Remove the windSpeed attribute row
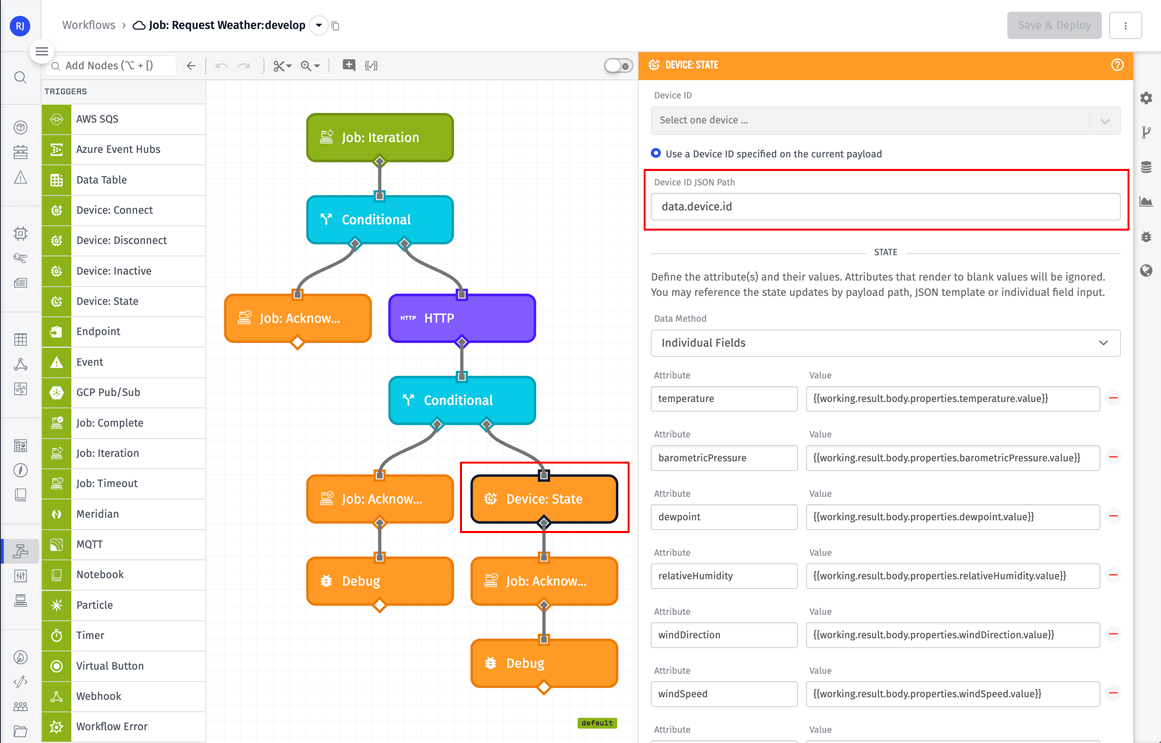 click(1113, 693)
